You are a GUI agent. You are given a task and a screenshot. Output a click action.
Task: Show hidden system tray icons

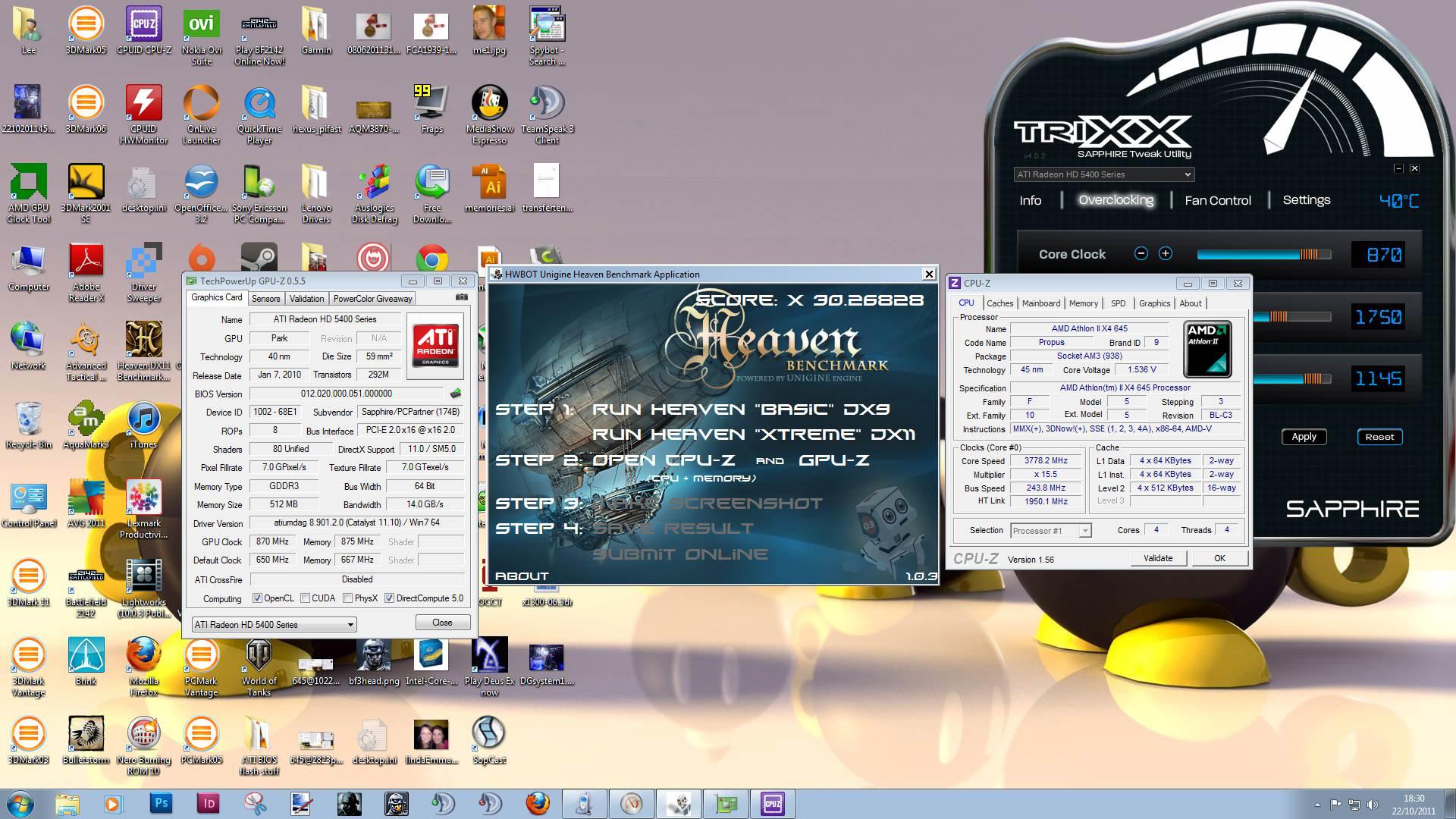click(1317, 804)
